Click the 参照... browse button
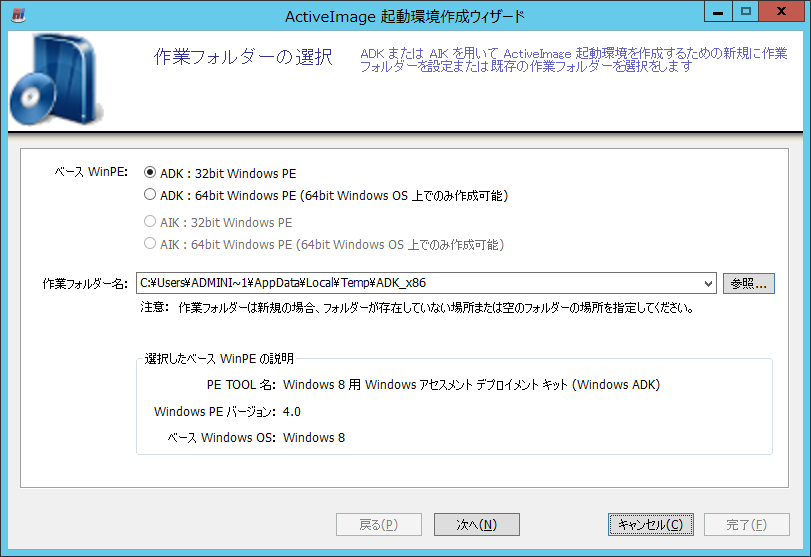Image resolution: width=811 pixels, height=557 pixels. (x=748, y=283)
